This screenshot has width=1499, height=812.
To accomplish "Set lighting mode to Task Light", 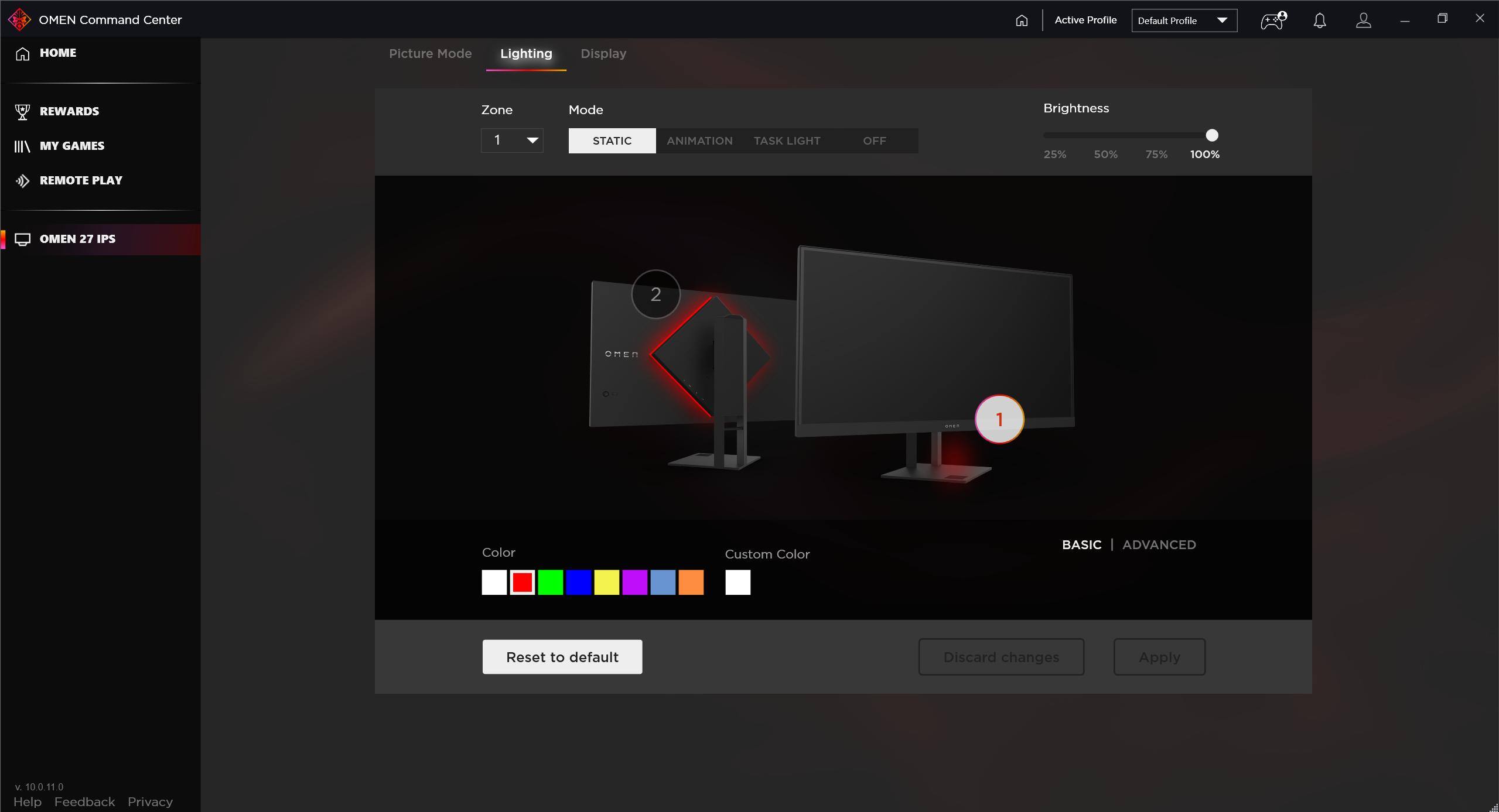I will 786,141.
